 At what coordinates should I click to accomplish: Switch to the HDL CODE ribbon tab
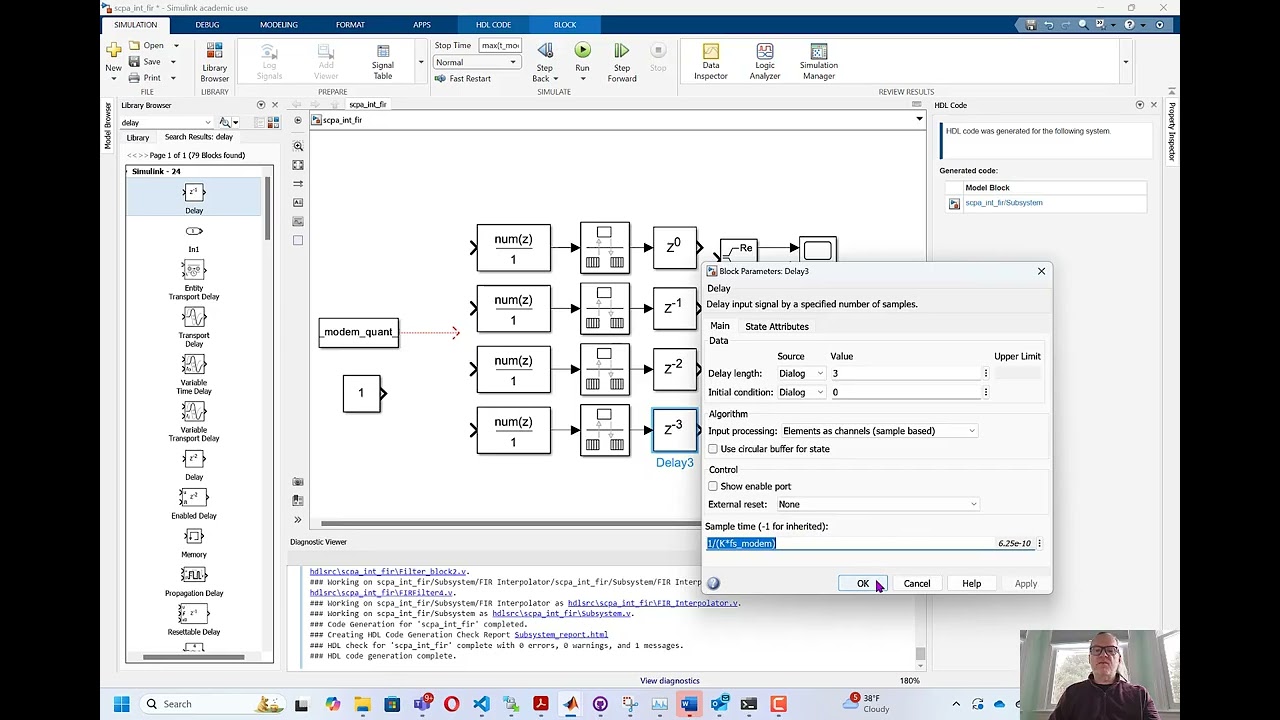point(493,24)
